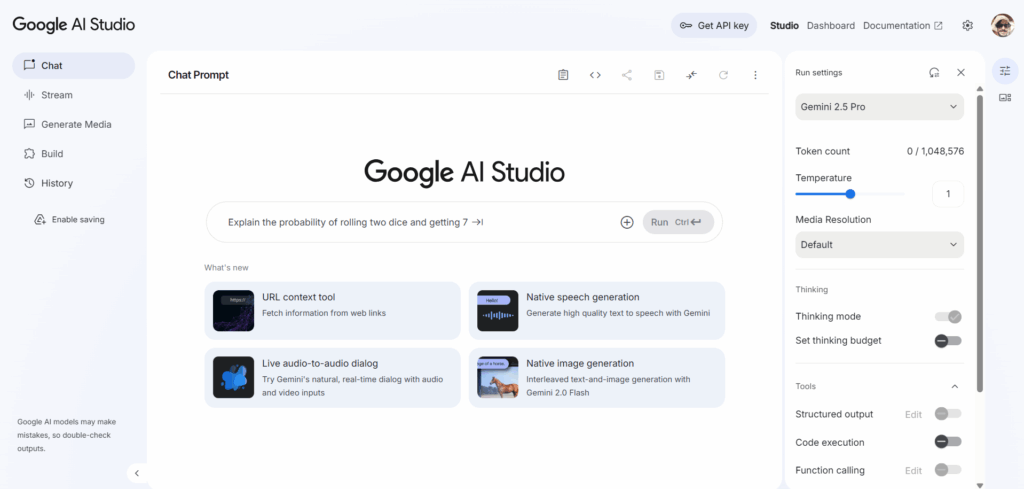
Task: Click the Run button
Action: pyautogui.click(x=679, y=222)
